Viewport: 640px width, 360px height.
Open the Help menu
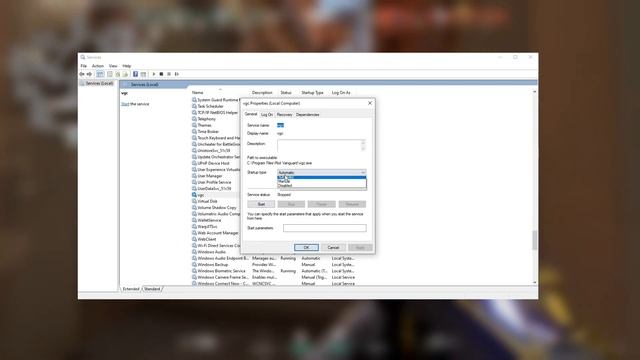pyautogui.click(x=127, y=66)
